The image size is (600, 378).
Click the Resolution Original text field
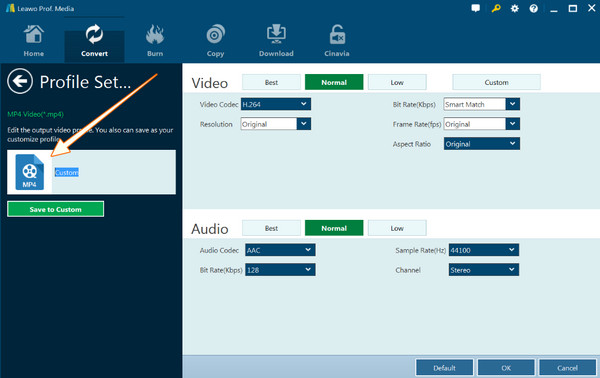269,124
